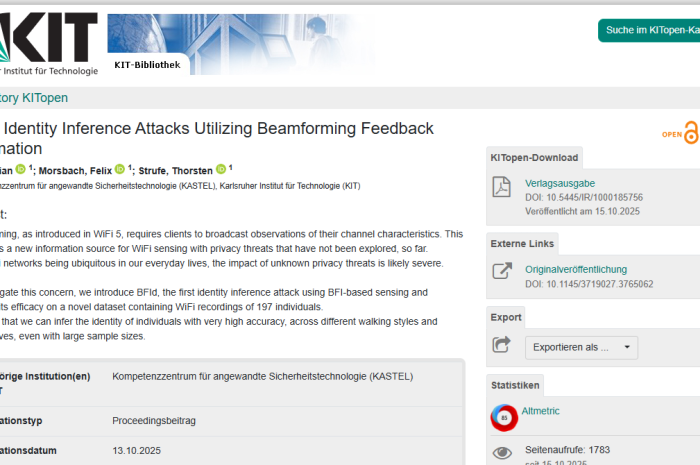Click author name Morsbach, Felix
This screenshot has width=700, height=465.
point(75,170)
